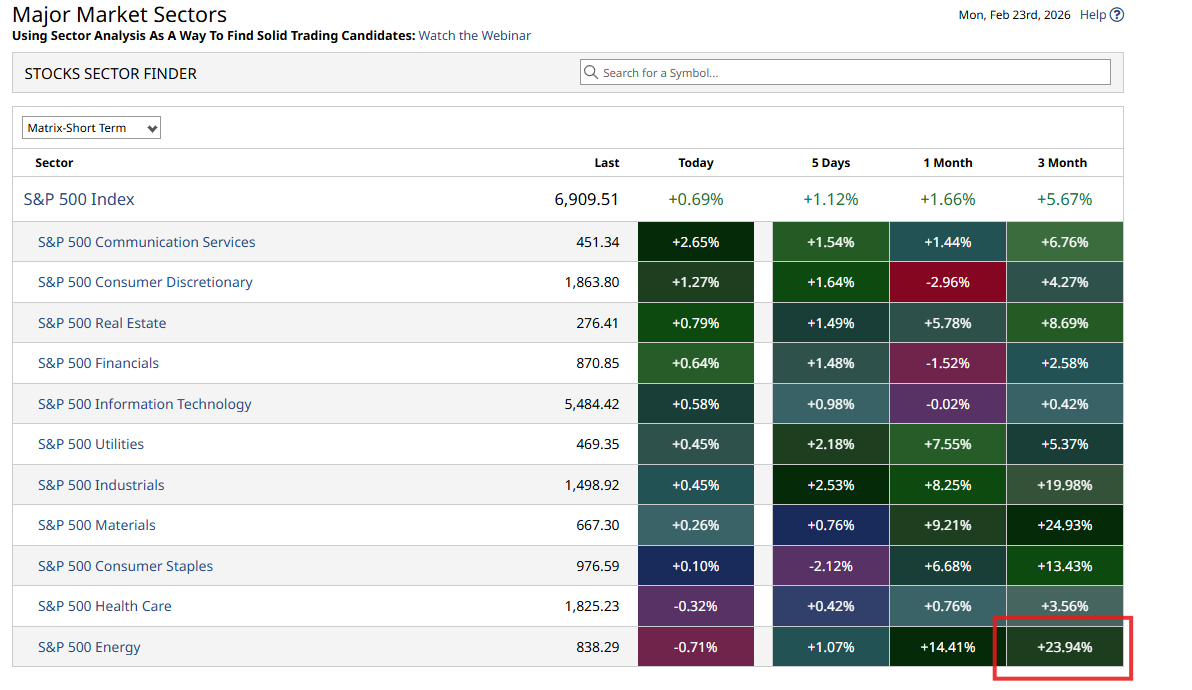The height and width of the screenshot is (690, 1192).
Task: Open the Watch the Webinar link
Action: [474, 36]
